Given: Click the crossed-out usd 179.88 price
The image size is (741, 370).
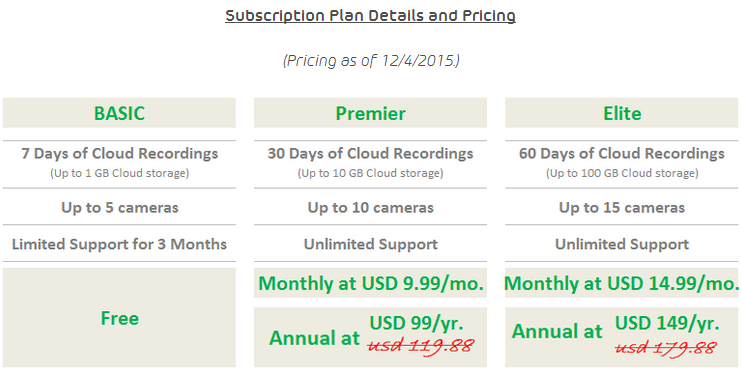Looking at the screenshot, I should pyautogui.click(x=665, y=347).
